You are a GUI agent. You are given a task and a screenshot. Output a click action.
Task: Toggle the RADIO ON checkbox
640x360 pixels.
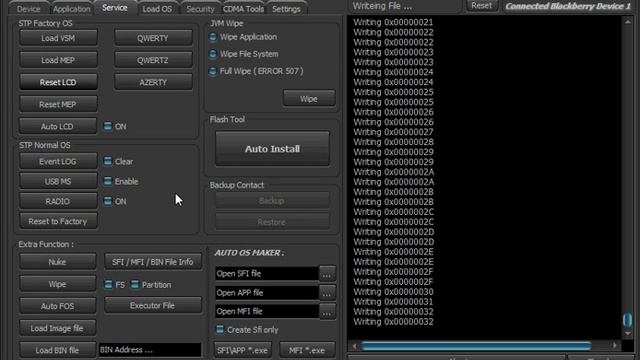(x=108, y=201)
